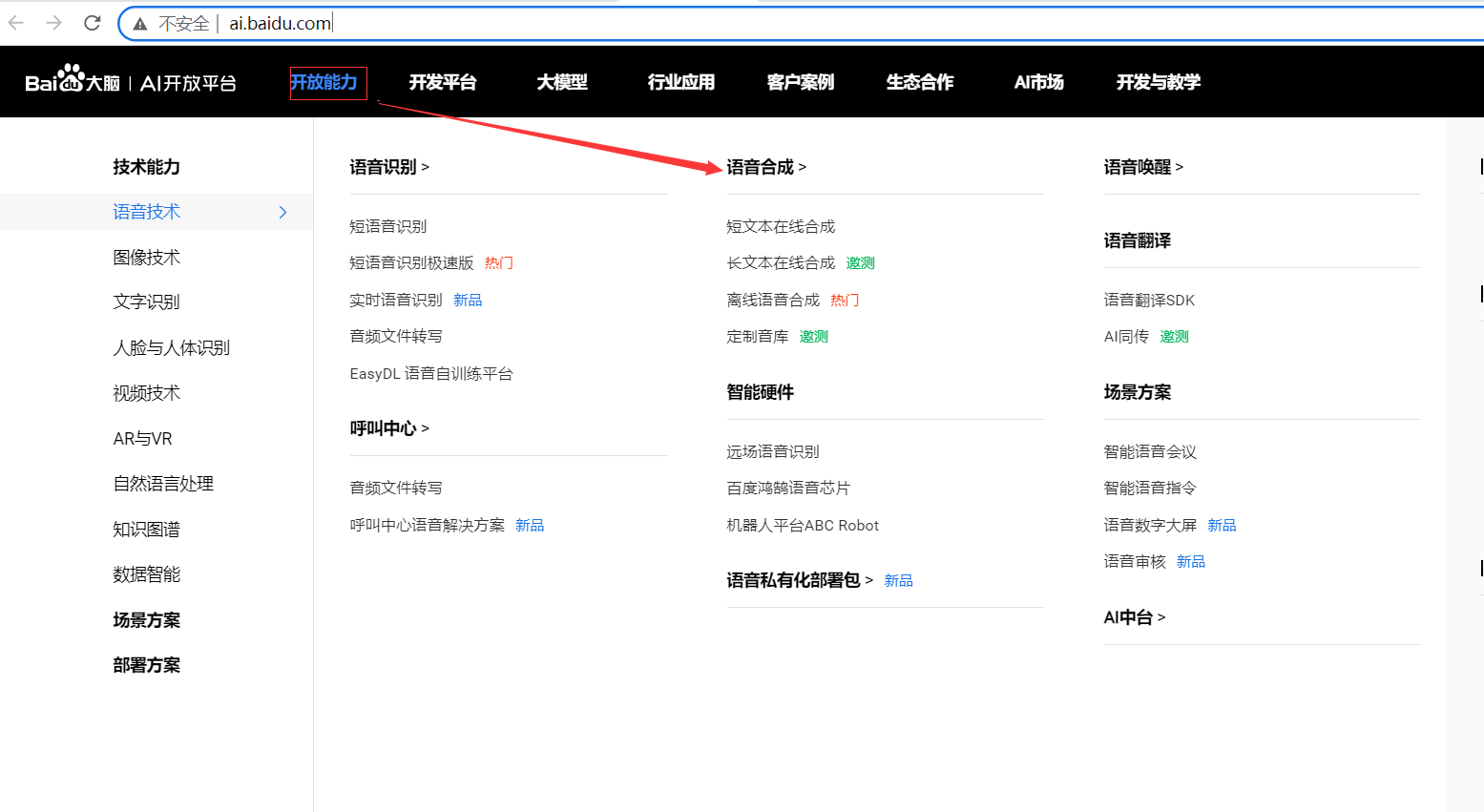Screen dimensions: 1484x812
Task: Open 实时语音识别
Action: click(x=396, y=300)
